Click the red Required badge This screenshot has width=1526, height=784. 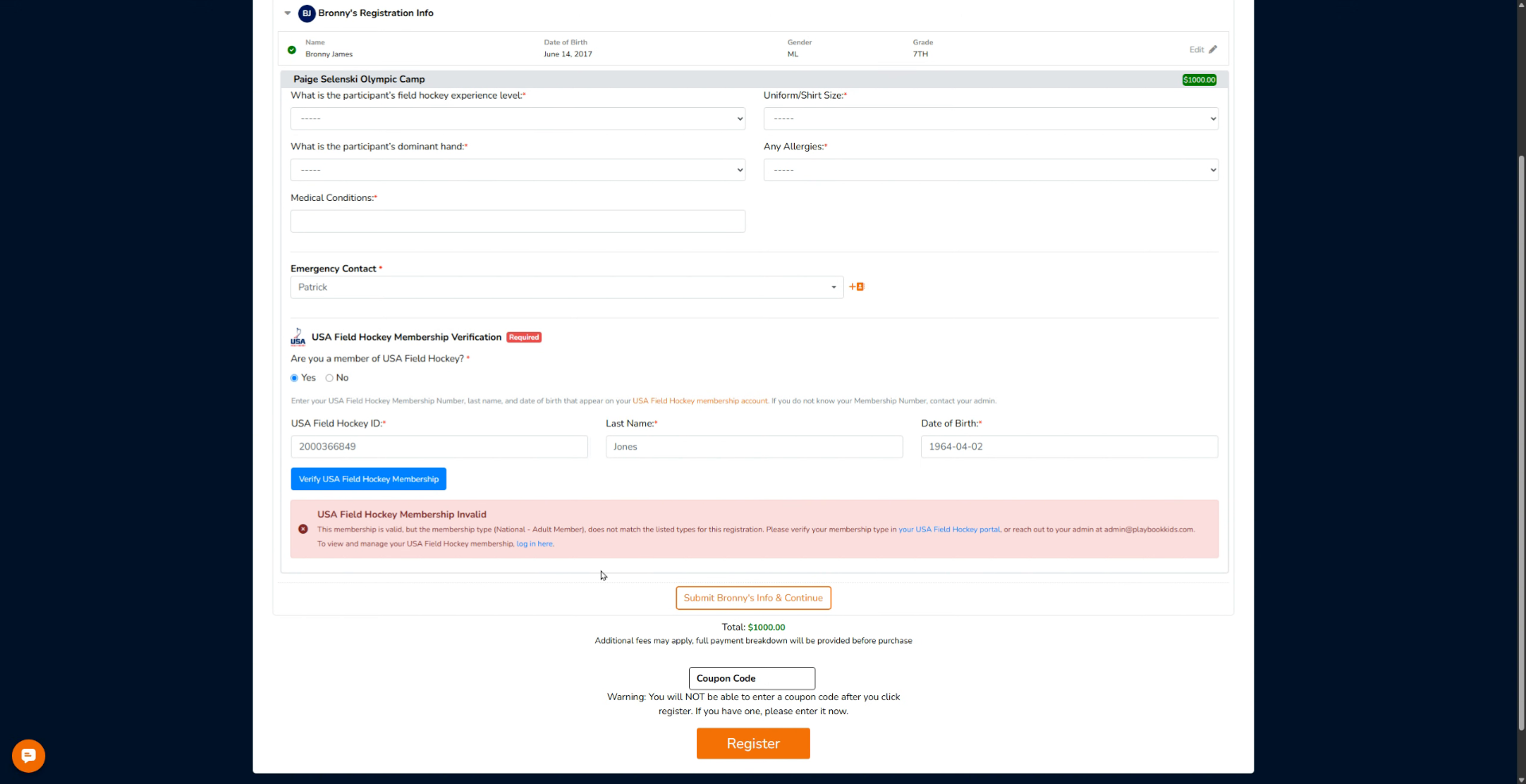(x=524, y=338)
